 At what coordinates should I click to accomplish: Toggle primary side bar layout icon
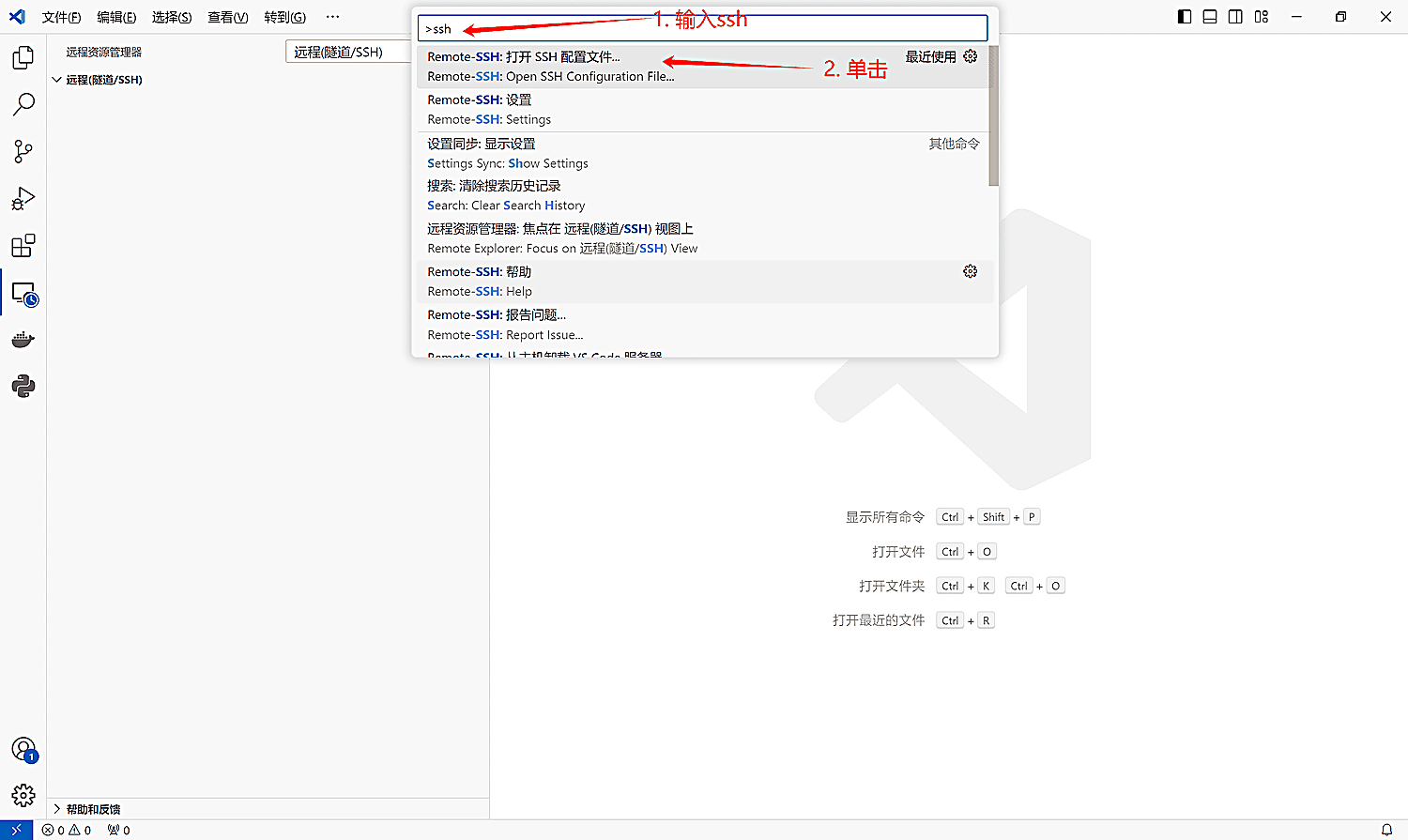point(1185,17)
